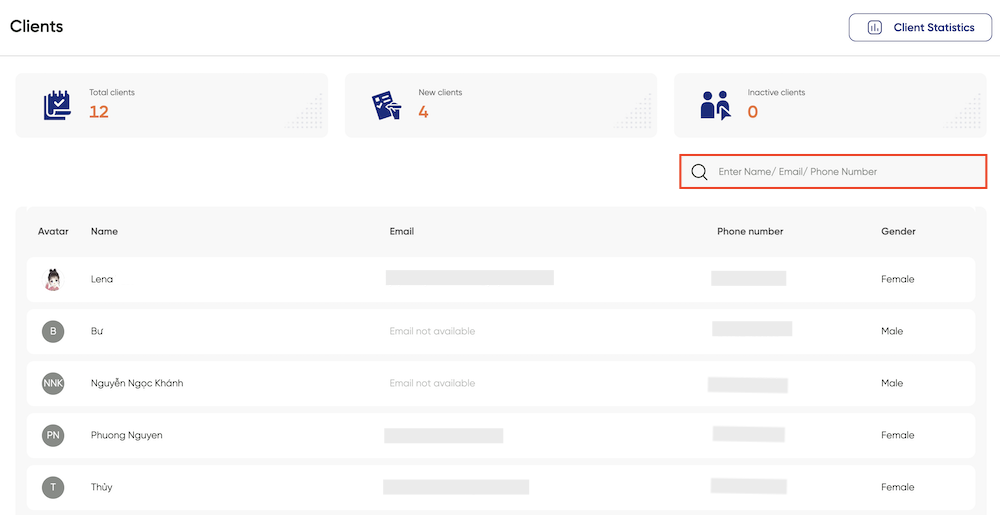
Task: Click the NNK avatar circle
Action: [53, 383]
